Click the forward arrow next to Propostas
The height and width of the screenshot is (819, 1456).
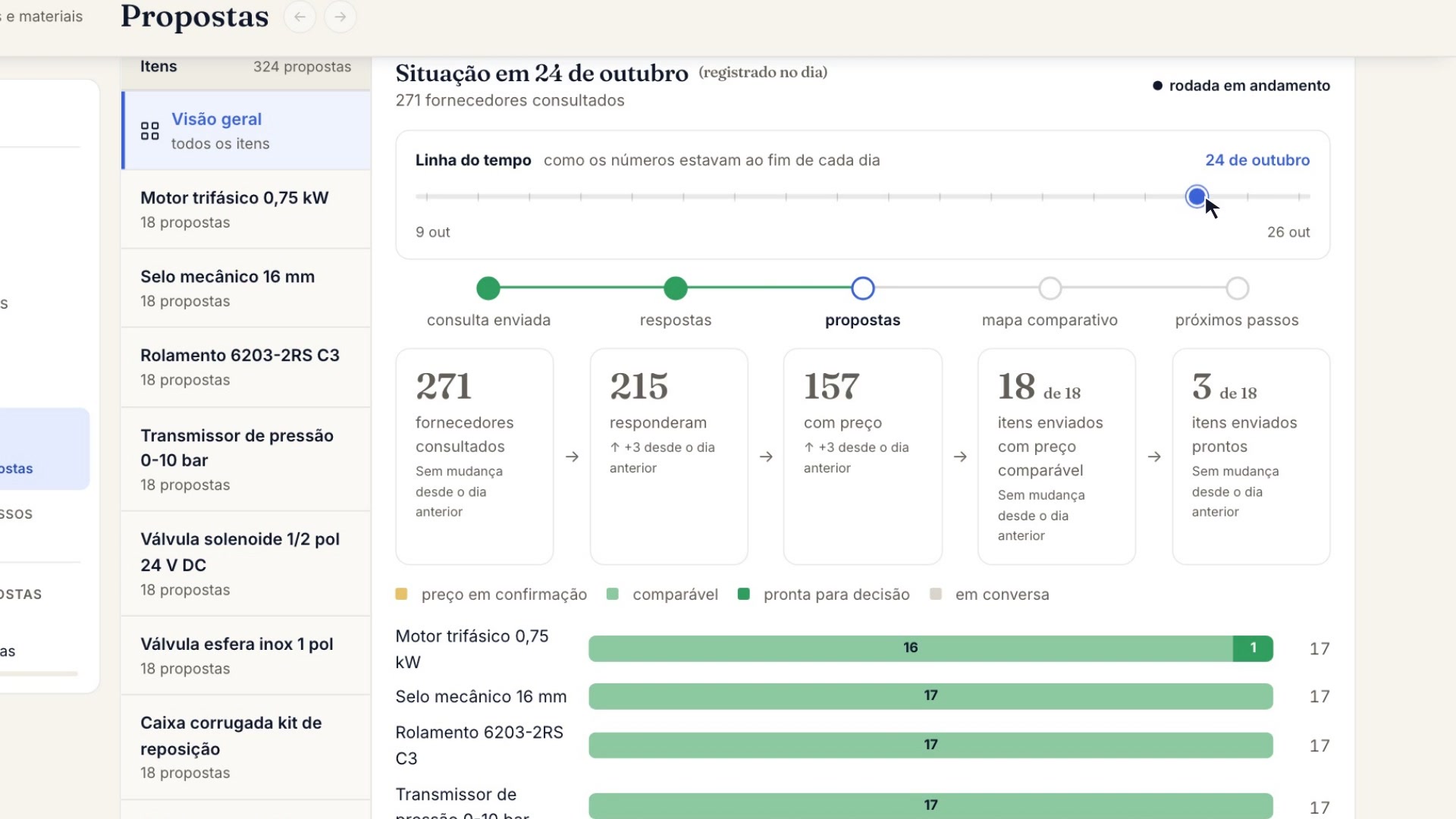coord(340,17)
